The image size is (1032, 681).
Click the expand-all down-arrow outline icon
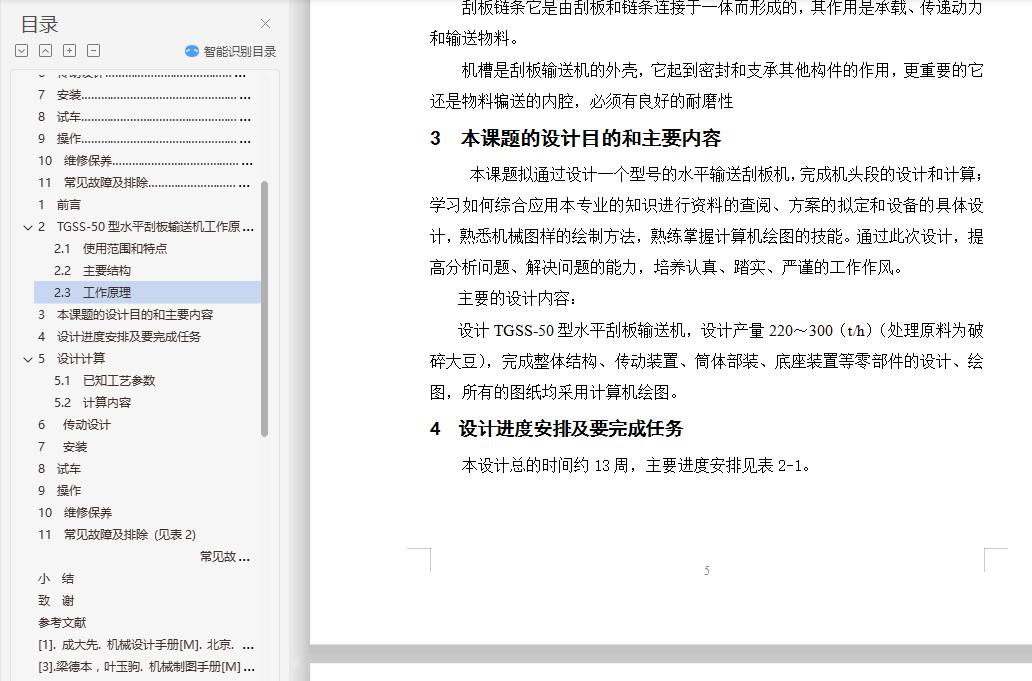(x=22, y=51)
